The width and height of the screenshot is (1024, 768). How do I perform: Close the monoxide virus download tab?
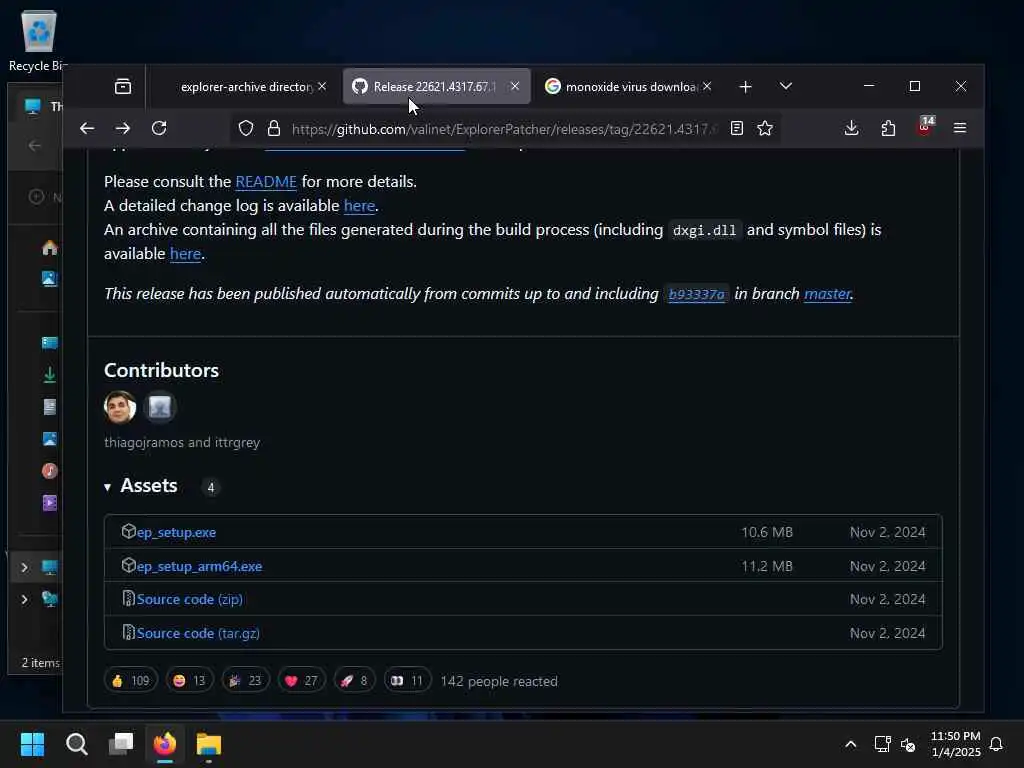(707, 86)
